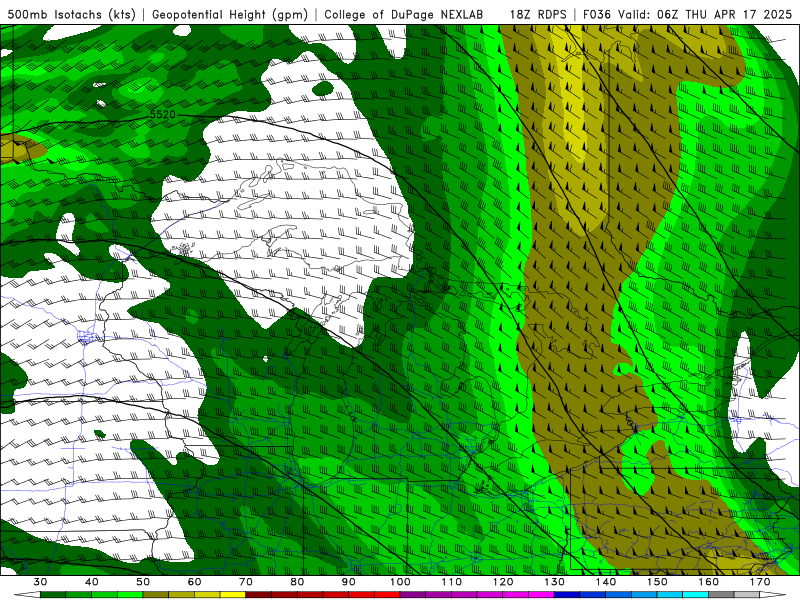
Task: Pick the cyan 155-160 kt legend swatch
Action: pos(696,595)
